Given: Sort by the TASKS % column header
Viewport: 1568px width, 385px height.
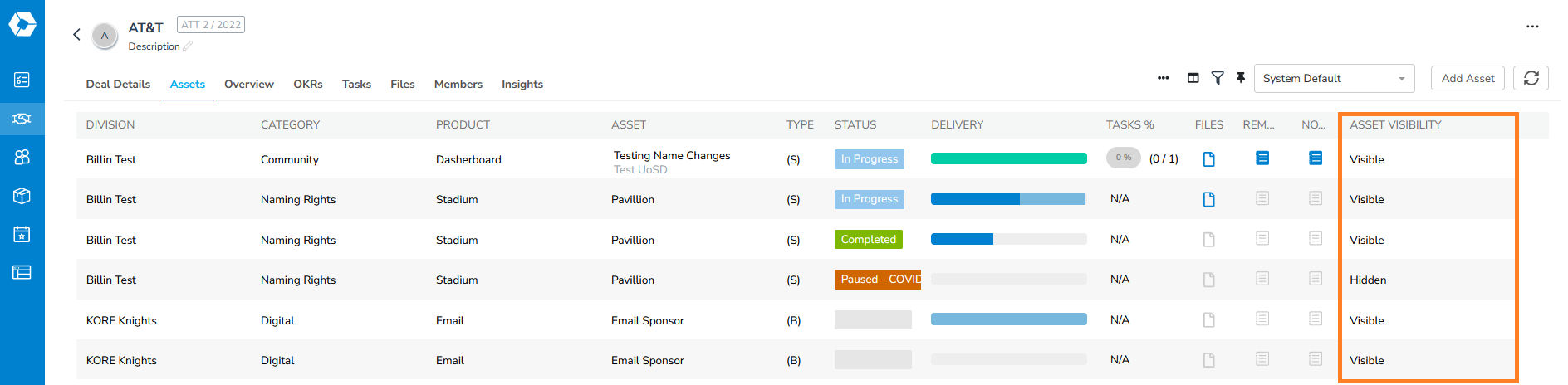Looking at the screenshot, I should (1130, 124).
